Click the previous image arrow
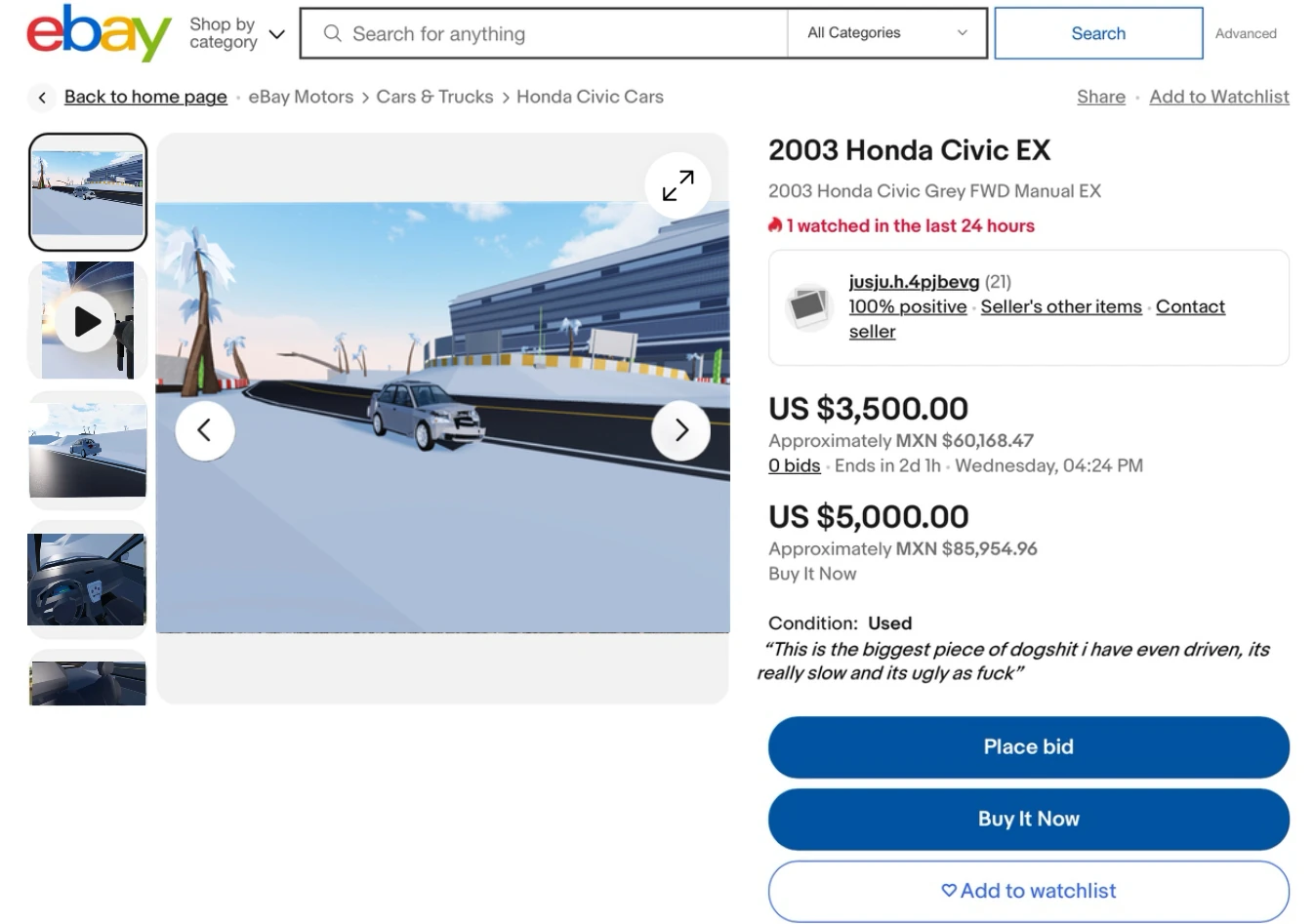The width and height of the screenshot is (1314, 924). 205,430
